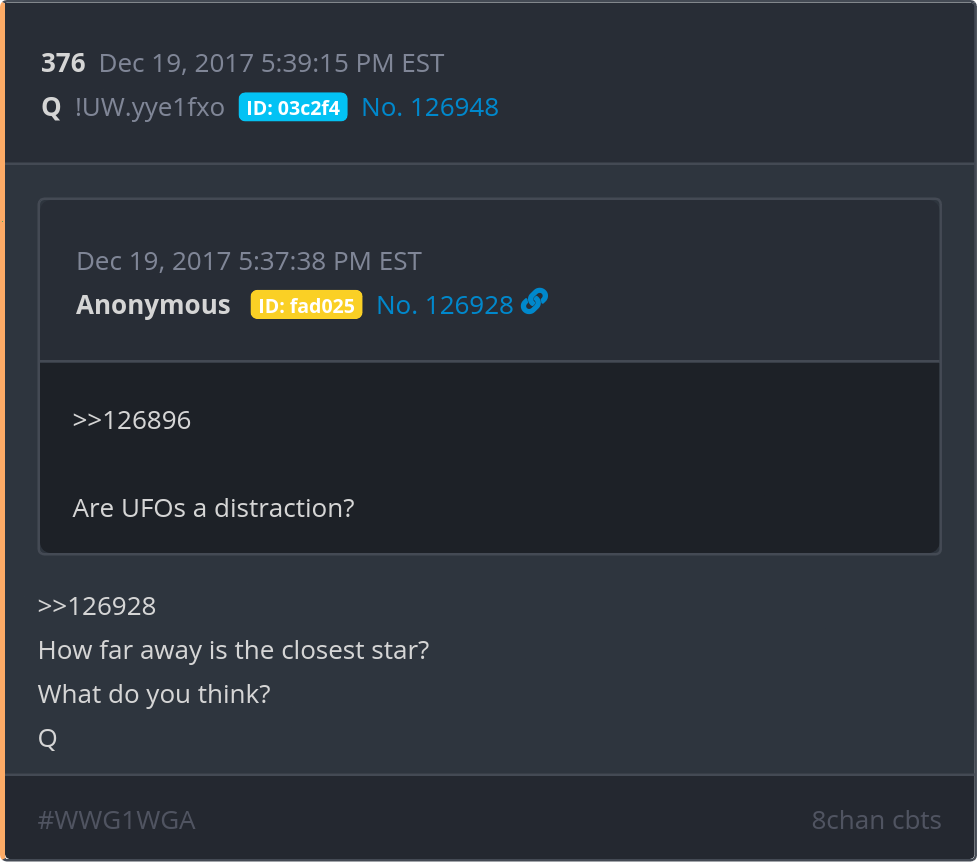978x862 pixels.
Task: Click the text "Are UFOs a distraction?"
Action: pyautogui.click(x=213, y=508)
